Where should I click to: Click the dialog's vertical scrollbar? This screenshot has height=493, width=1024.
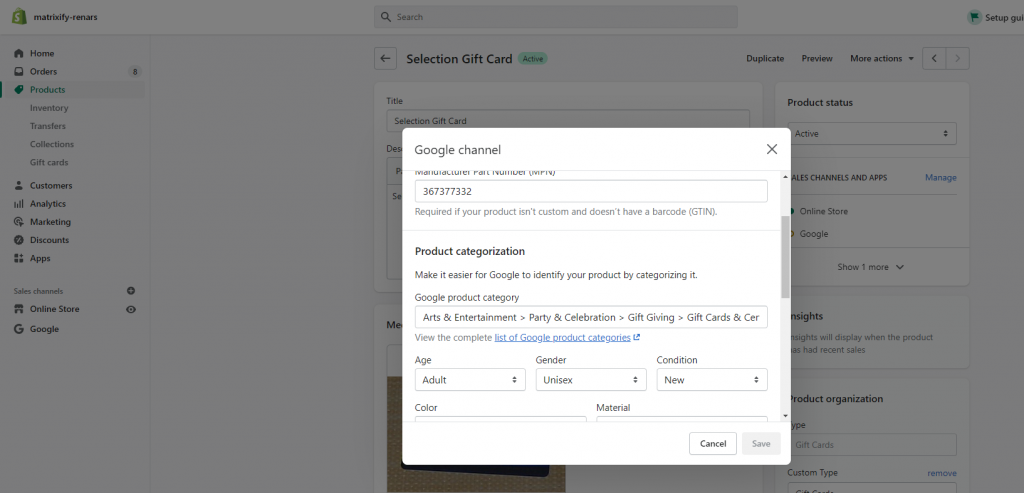(x=785, y=257)
